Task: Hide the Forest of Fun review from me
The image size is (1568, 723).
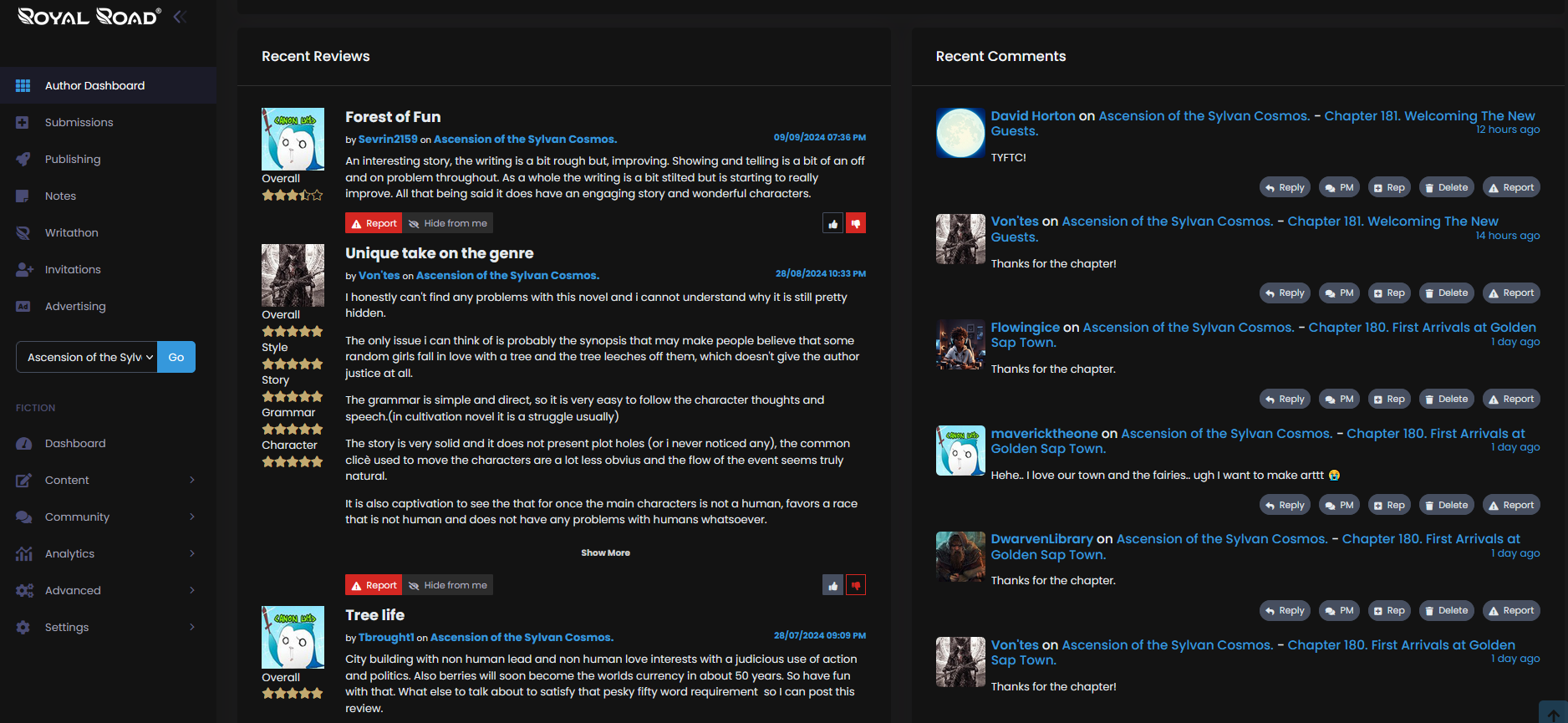Action: click(x=448, y=223)
